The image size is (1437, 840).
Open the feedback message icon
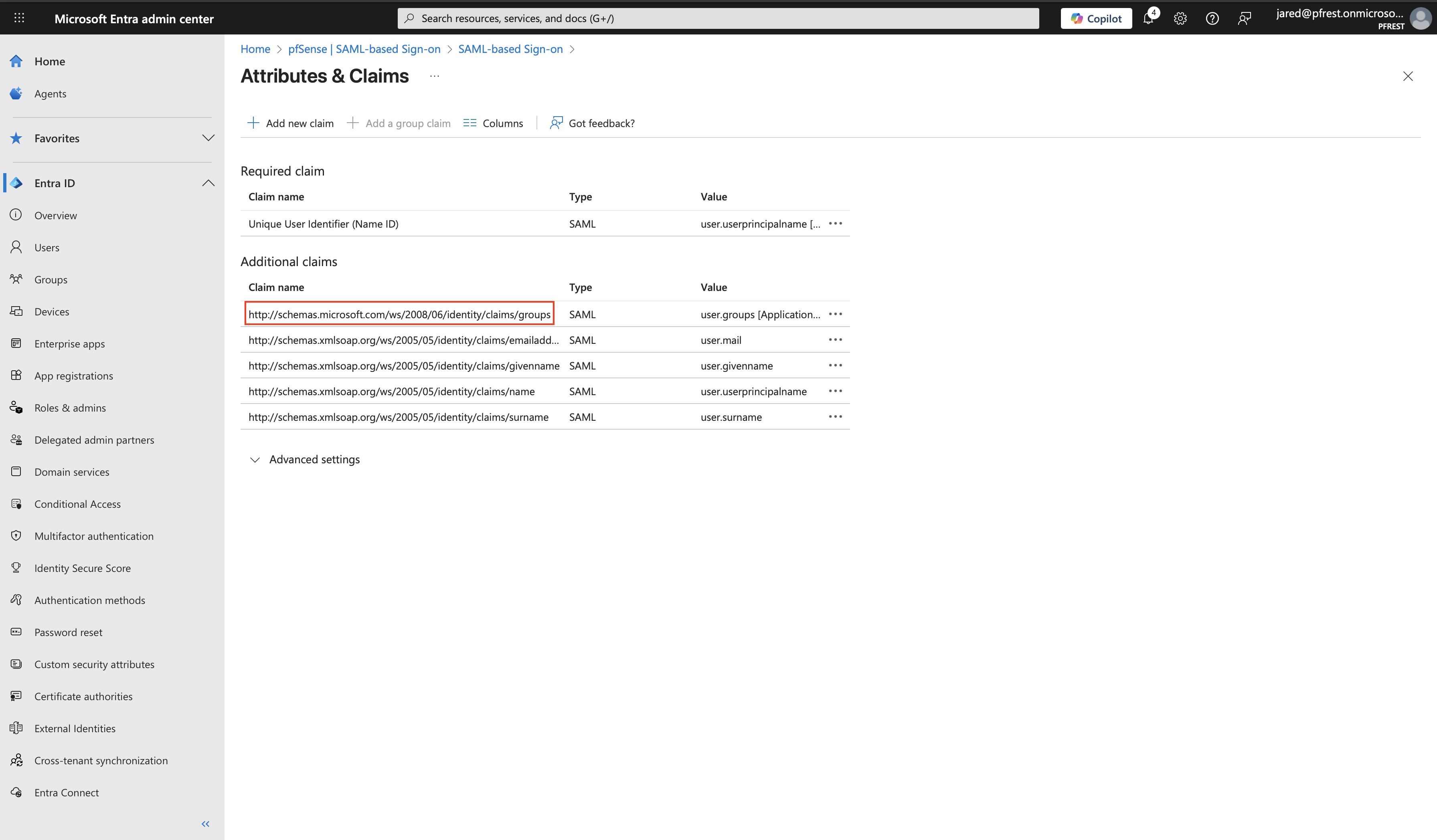(x=1244, y=18)
